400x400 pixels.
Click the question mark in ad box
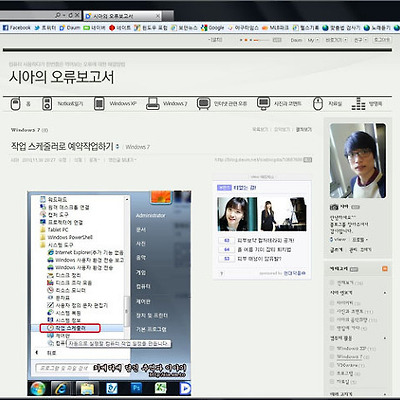[x=222, y=273]
